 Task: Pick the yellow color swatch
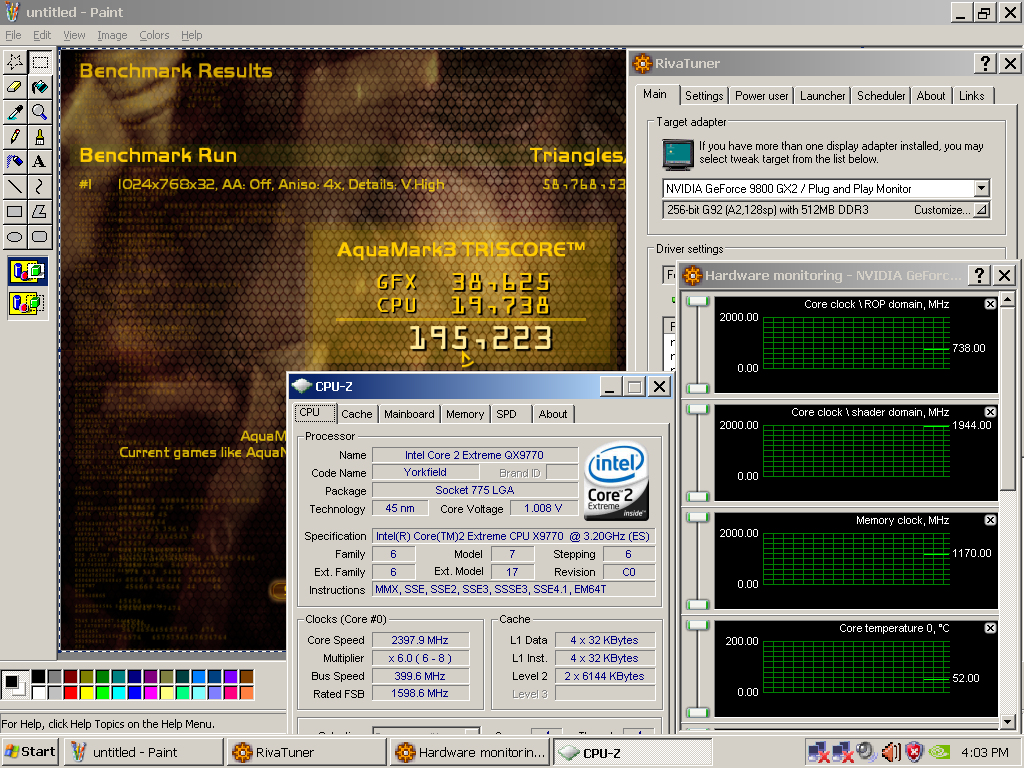(x=87, y=692)
